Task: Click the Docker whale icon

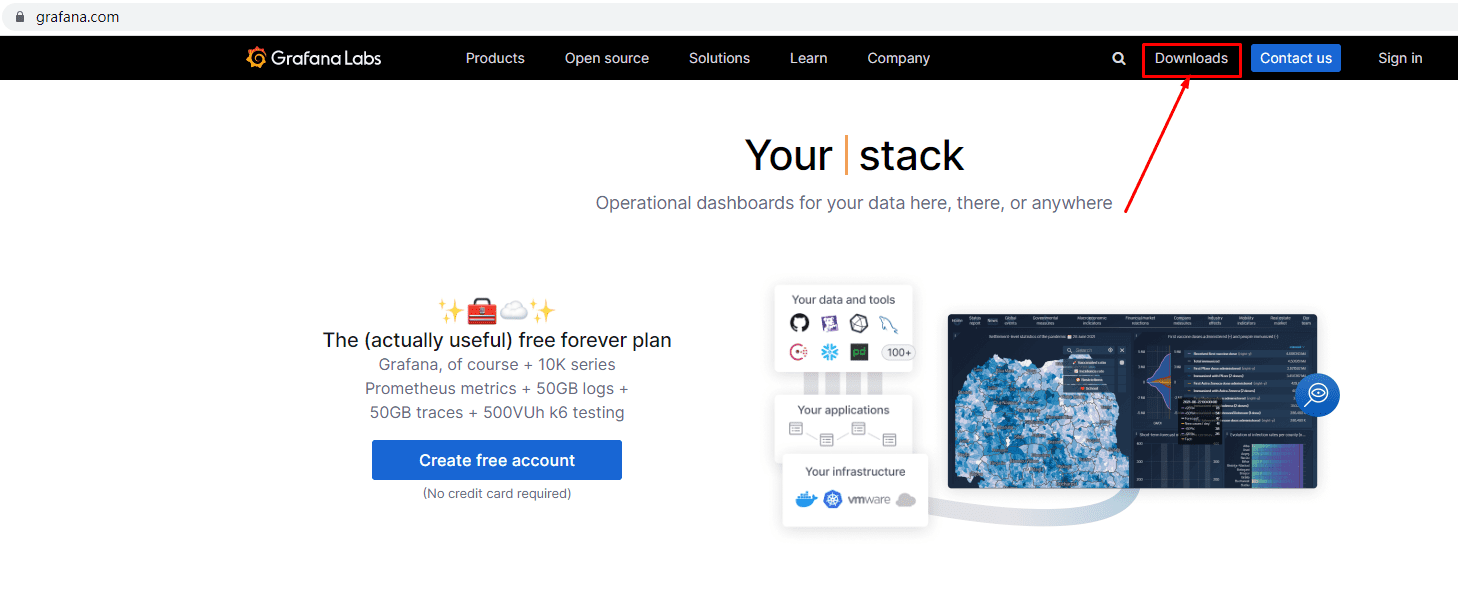Action: (805, 499)
